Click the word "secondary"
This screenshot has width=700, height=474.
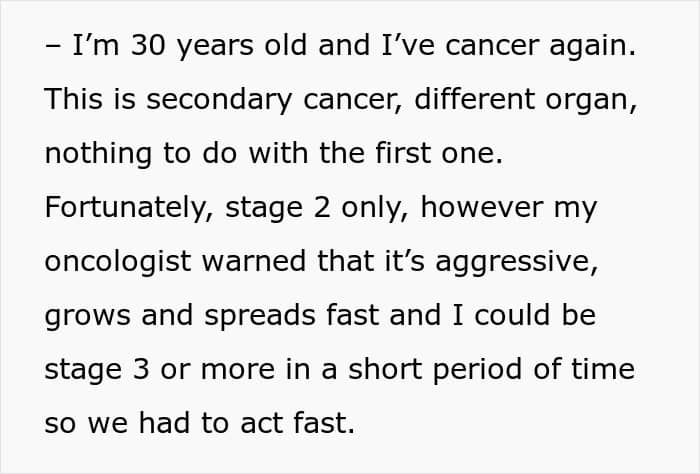(205, 102)
